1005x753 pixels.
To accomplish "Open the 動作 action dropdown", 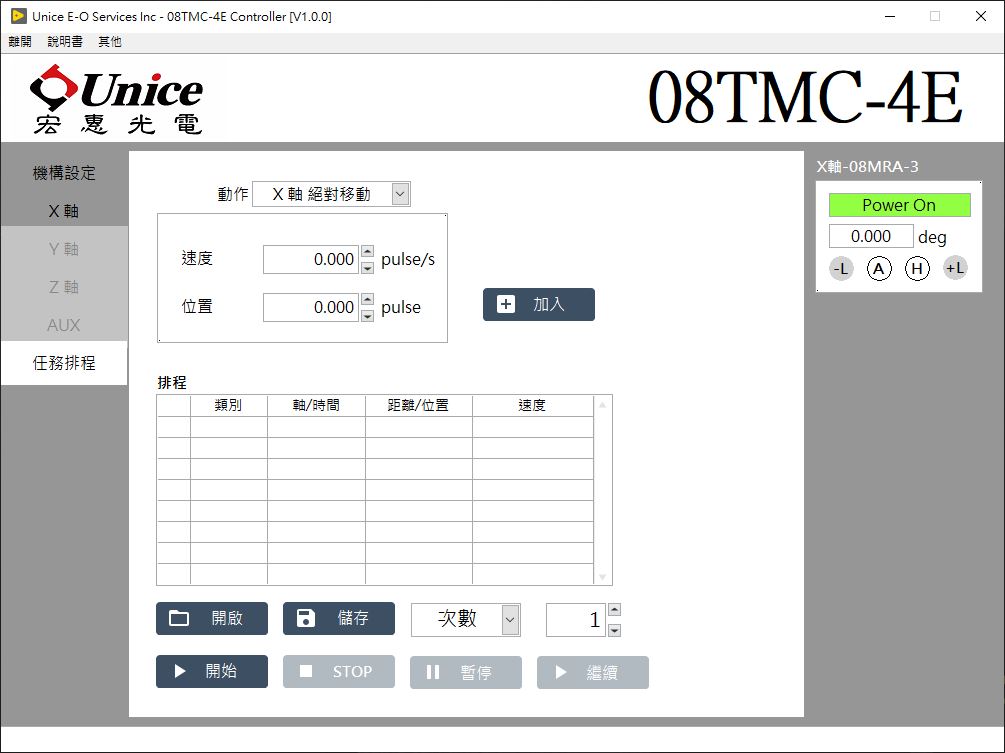I will 400,194.
